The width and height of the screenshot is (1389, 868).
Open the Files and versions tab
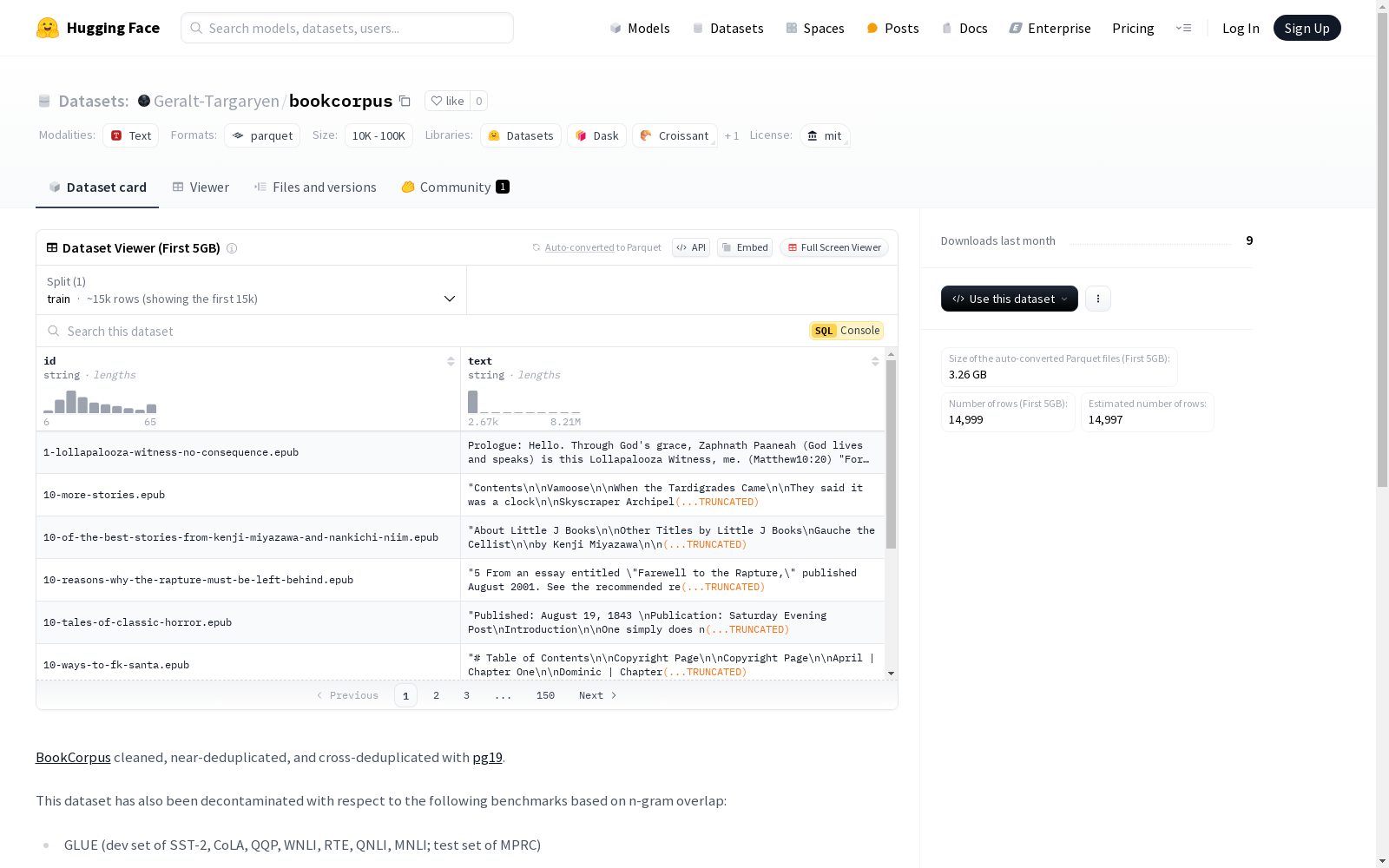click(x=315, y=187)
